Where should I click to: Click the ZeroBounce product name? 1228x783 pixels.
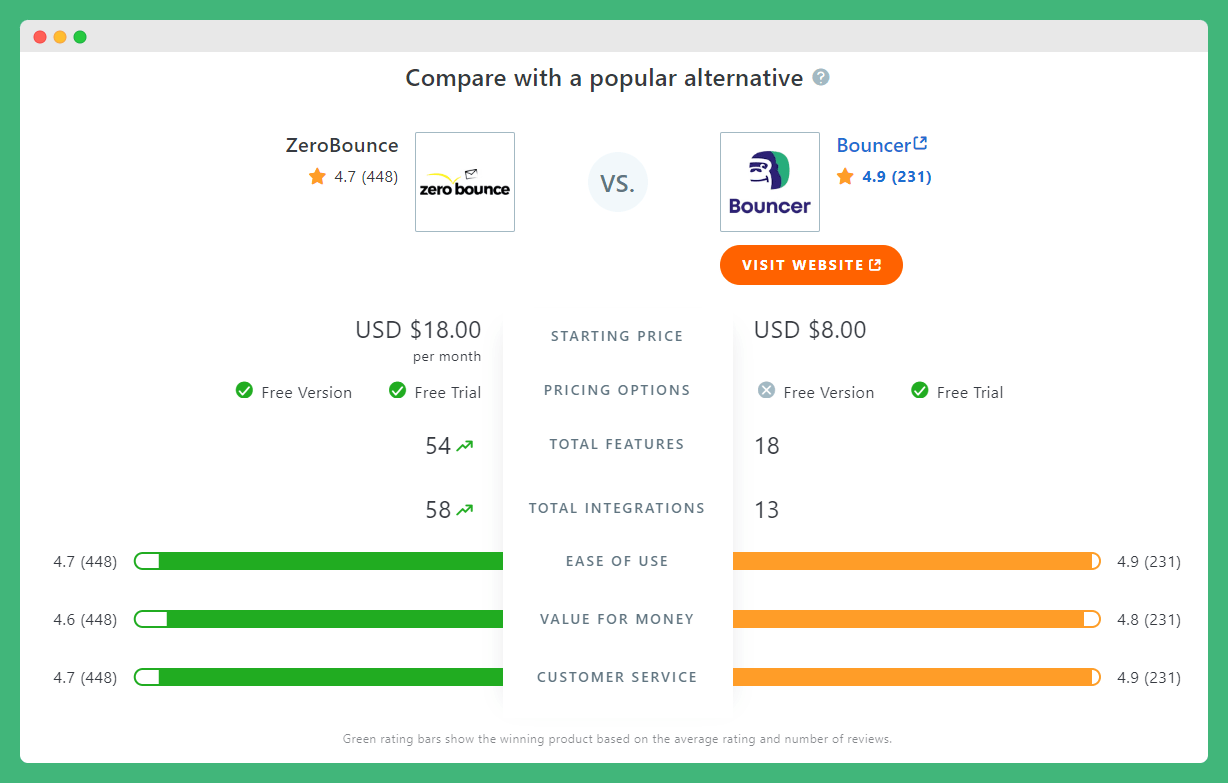click(x=342, y=145)
